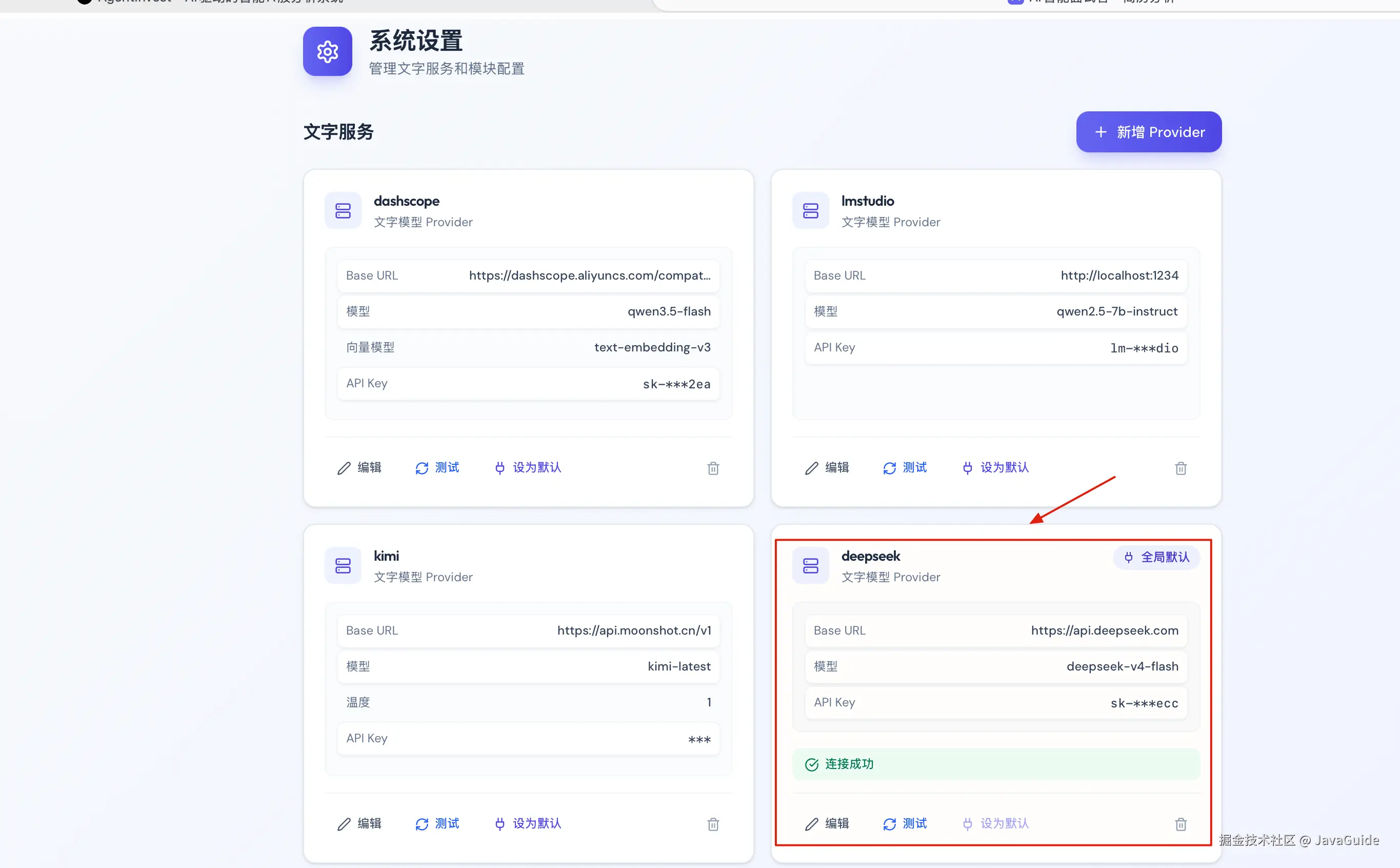This screenshot has width=1400, height=868.
Task: Click the edit pencil icon on deepseek card
Action: coord(811,823)
